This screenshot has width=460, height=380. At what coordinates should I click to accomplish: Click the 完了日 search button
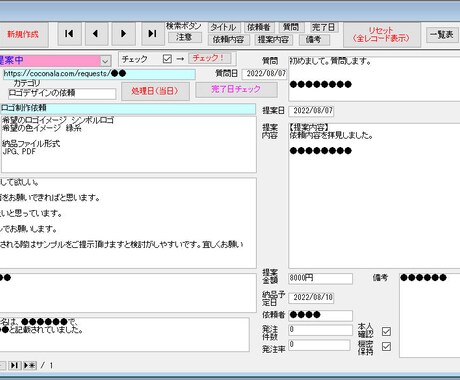tap(323, 27)
